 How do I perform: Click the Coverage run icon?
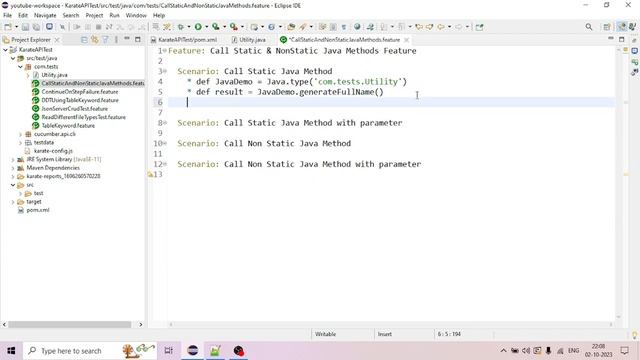216,27
